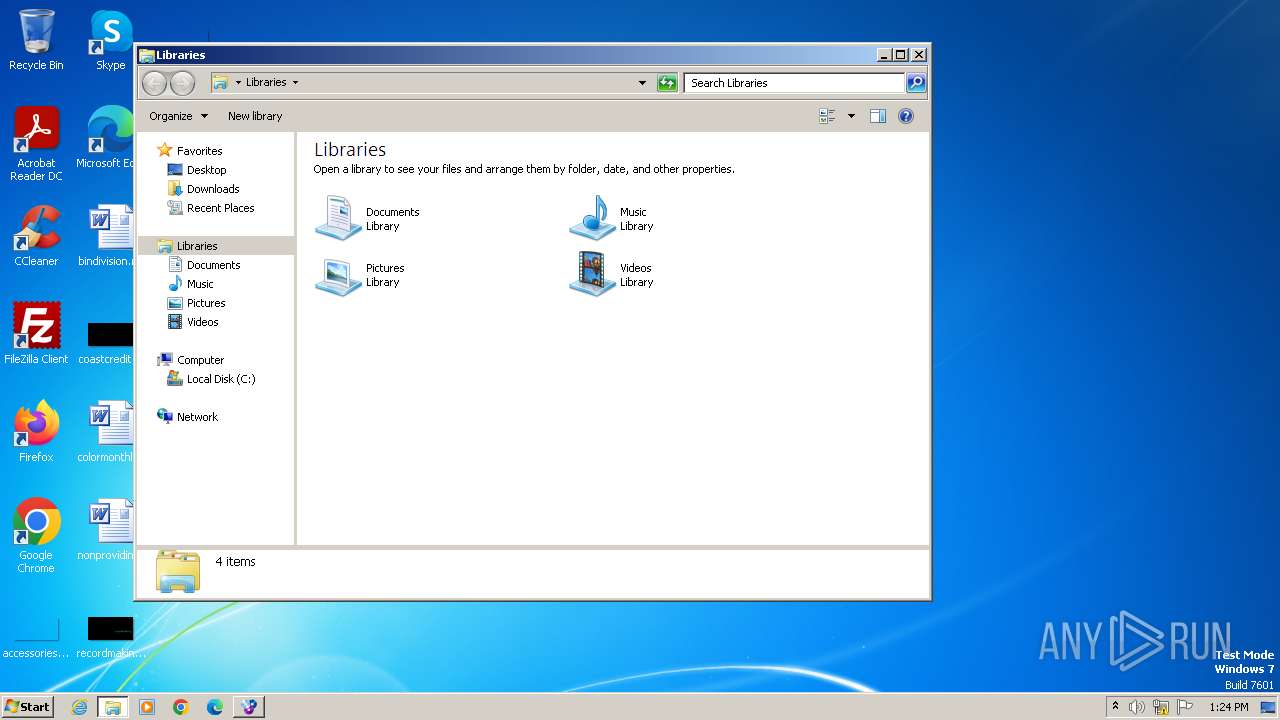This screenshot has height=720, width=1280.
Task: Click the Back navigation arrow
Action: coord(154,83)
